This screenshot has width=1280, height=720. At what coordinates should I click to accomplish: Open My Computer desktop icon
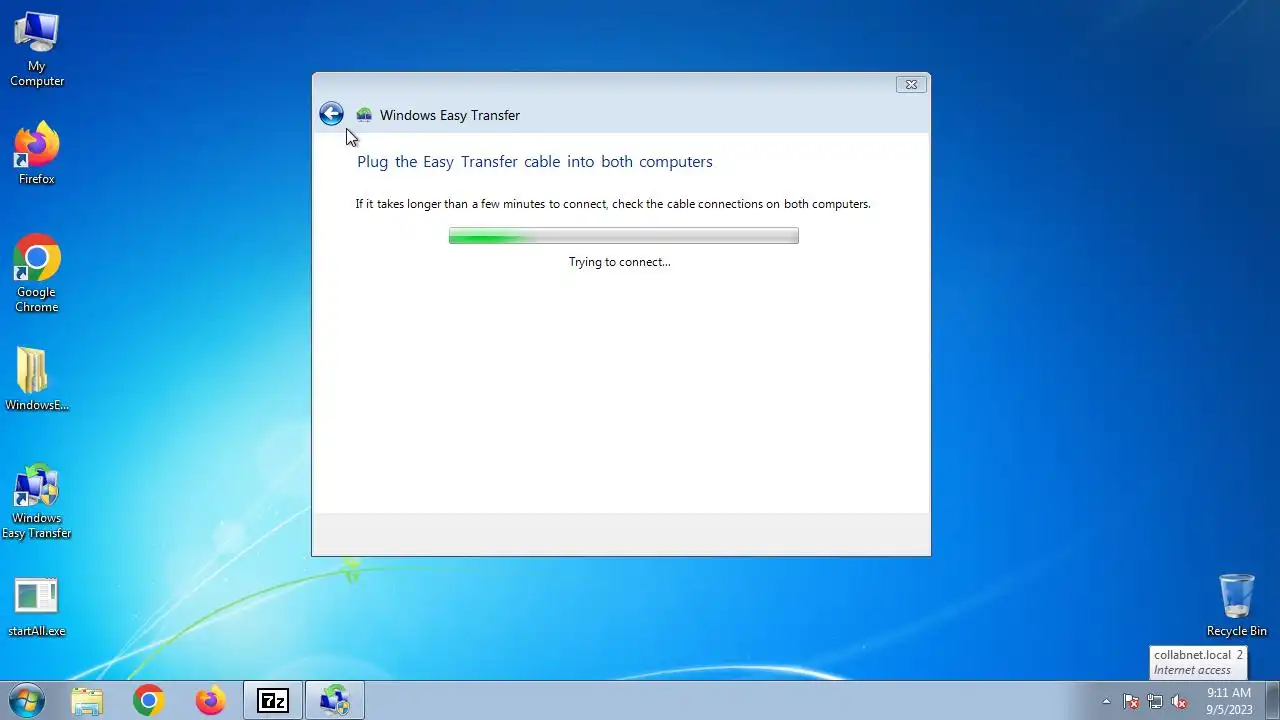(x=37, y=50)
